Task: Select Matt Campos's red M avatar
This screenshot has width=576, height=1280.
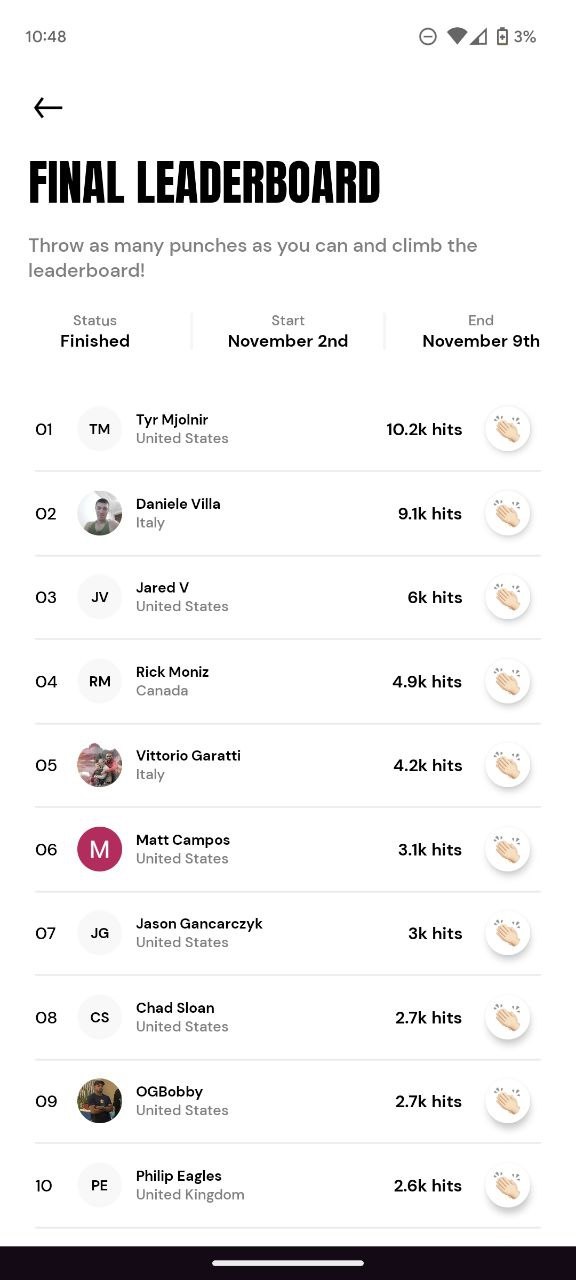Action: [x=100, y=849]
